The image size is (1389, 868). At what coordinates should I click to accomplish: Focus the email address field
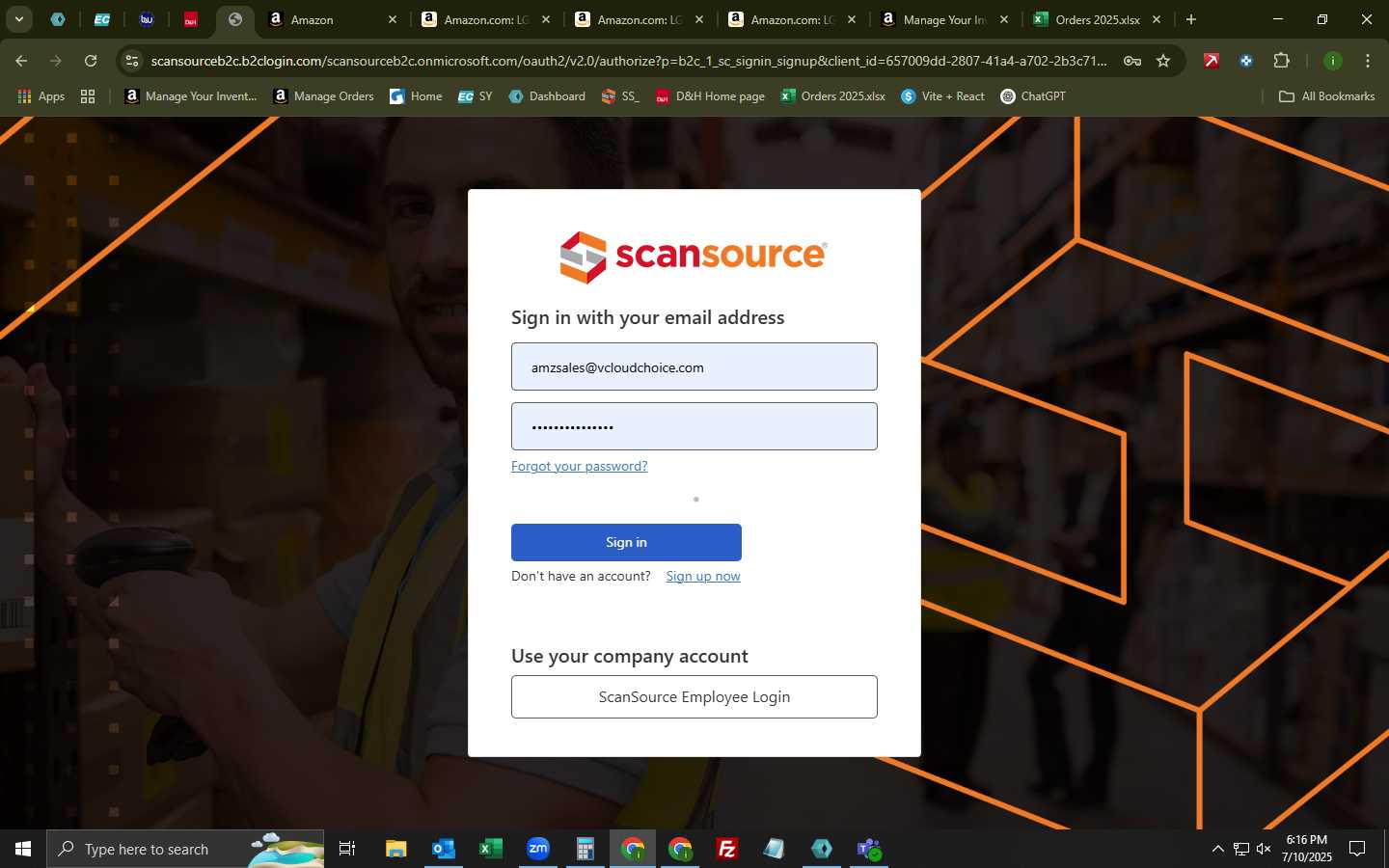694,366
